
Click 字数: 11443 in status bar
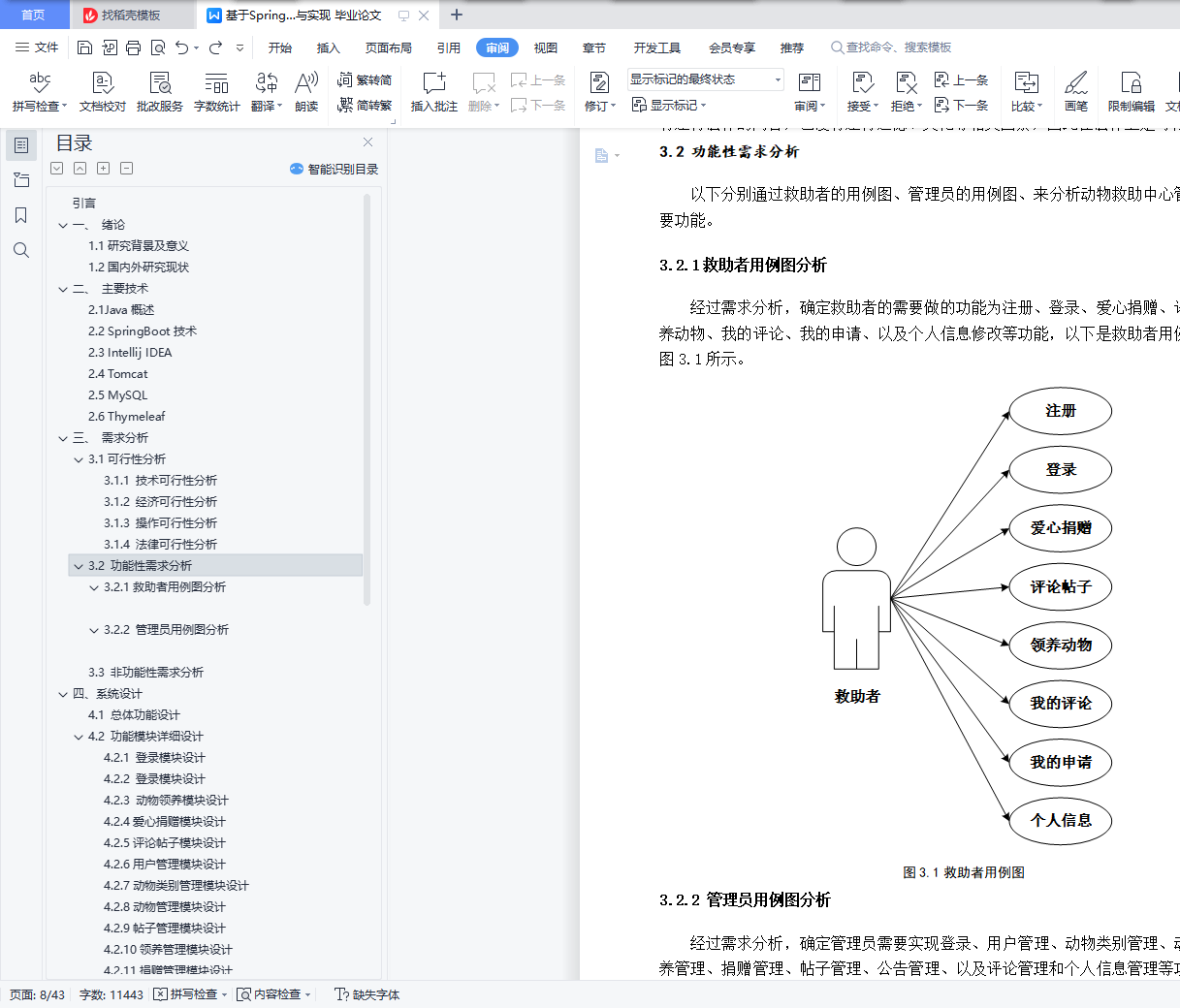[112, 994]
